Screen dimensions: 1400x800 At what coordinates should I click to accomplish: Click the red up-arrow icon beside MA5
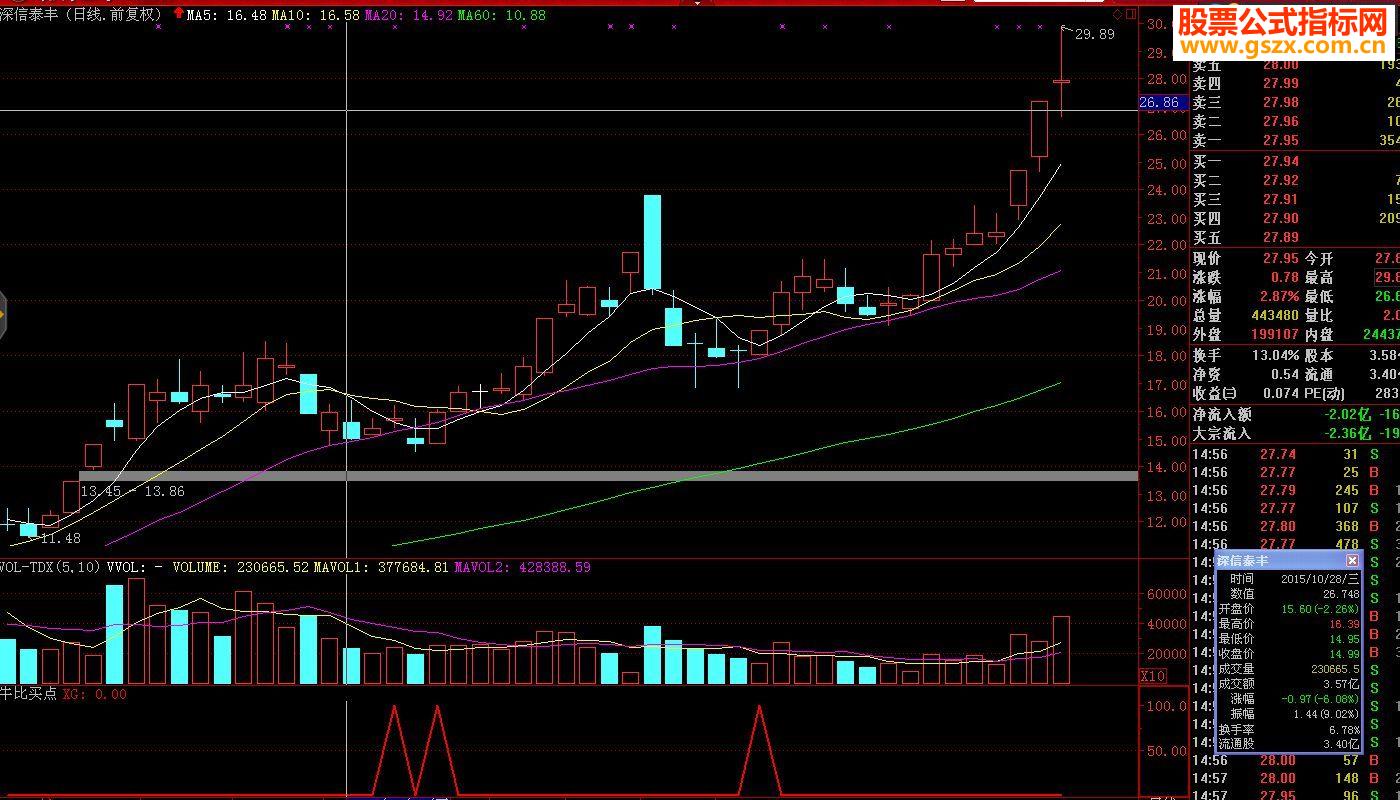[178, 14]
